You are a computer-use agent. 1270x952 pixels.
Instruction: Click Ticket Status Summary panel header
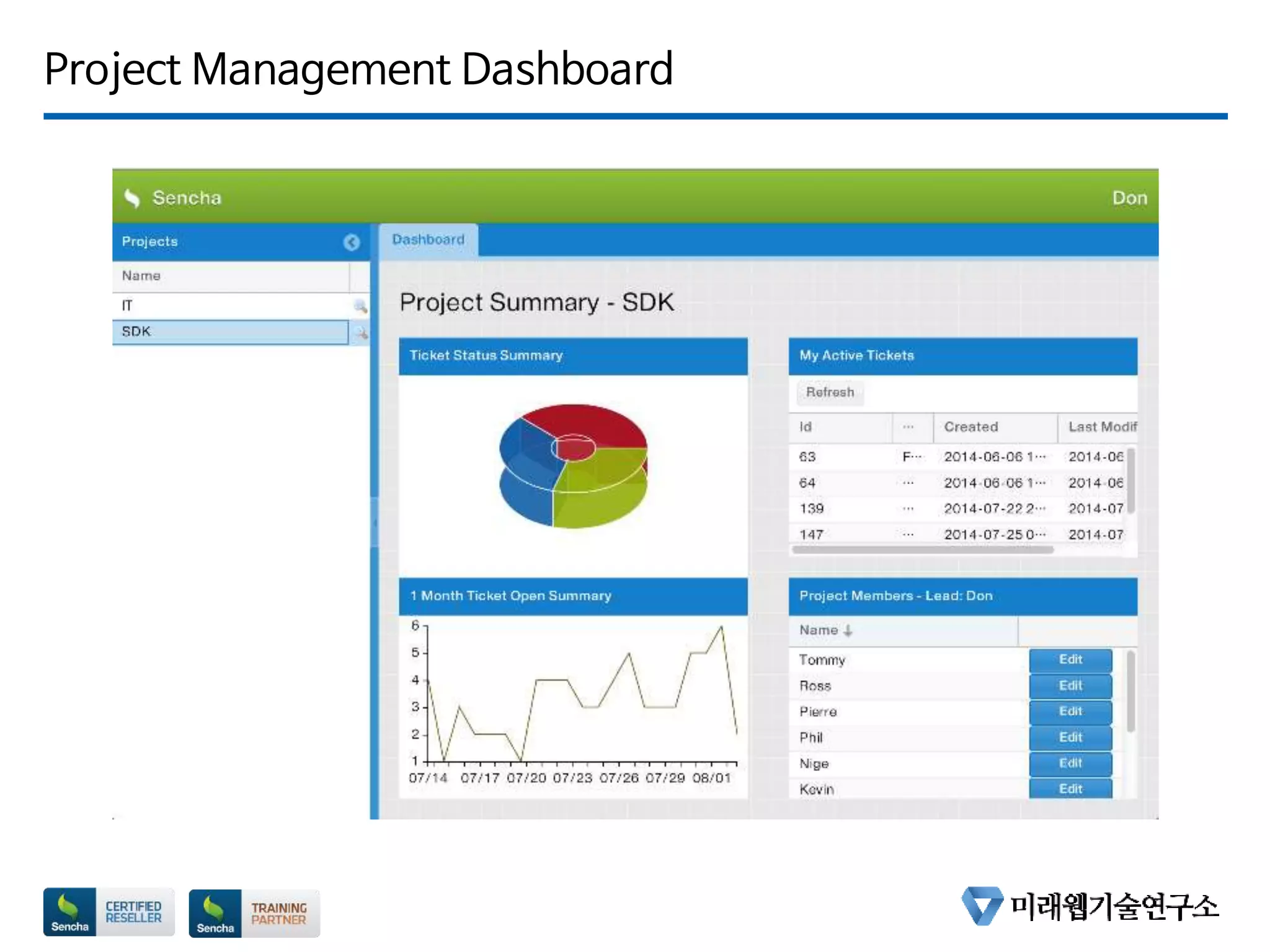[573, 356]
